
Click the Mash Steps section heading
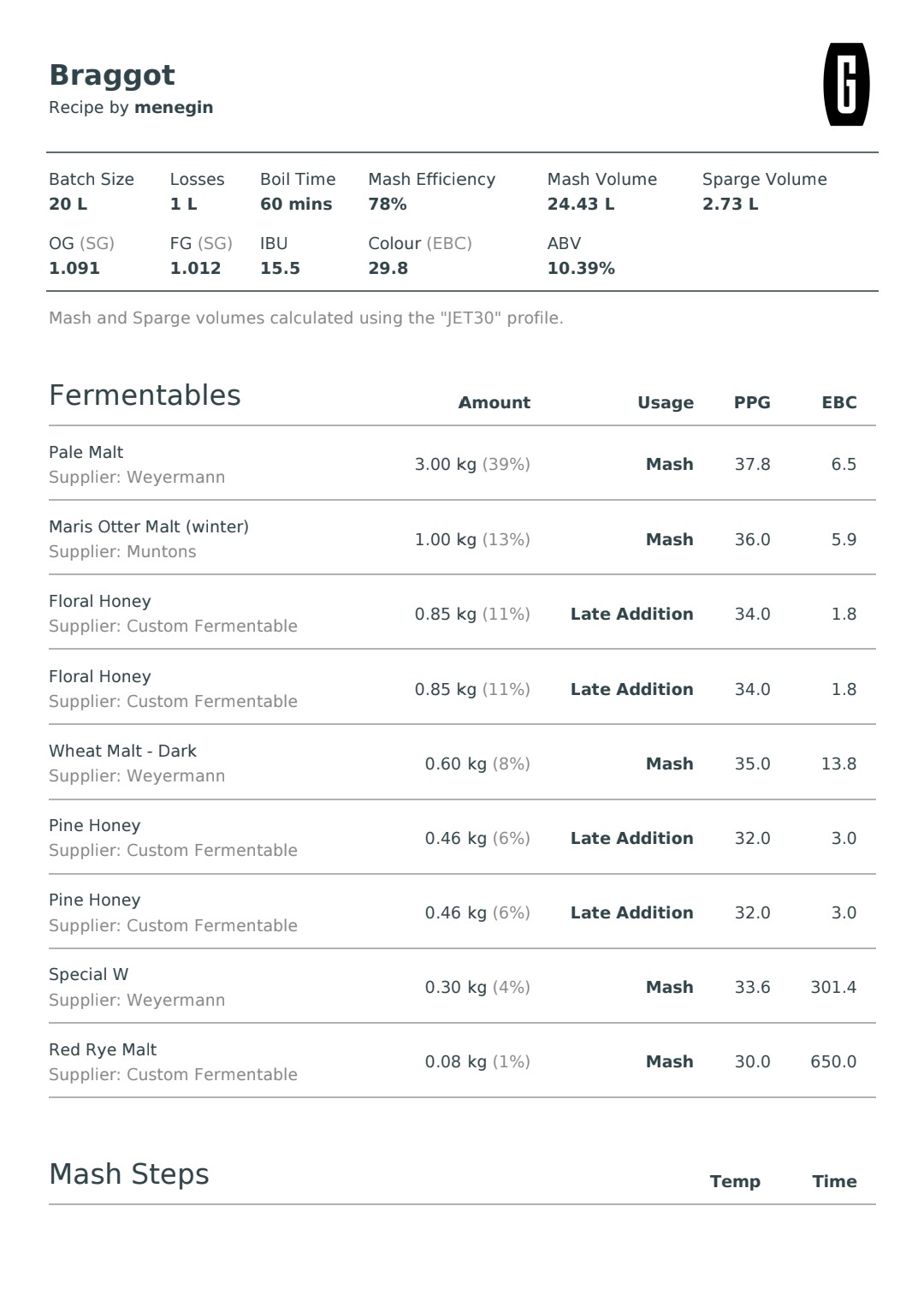click(x=129, y=1174)
